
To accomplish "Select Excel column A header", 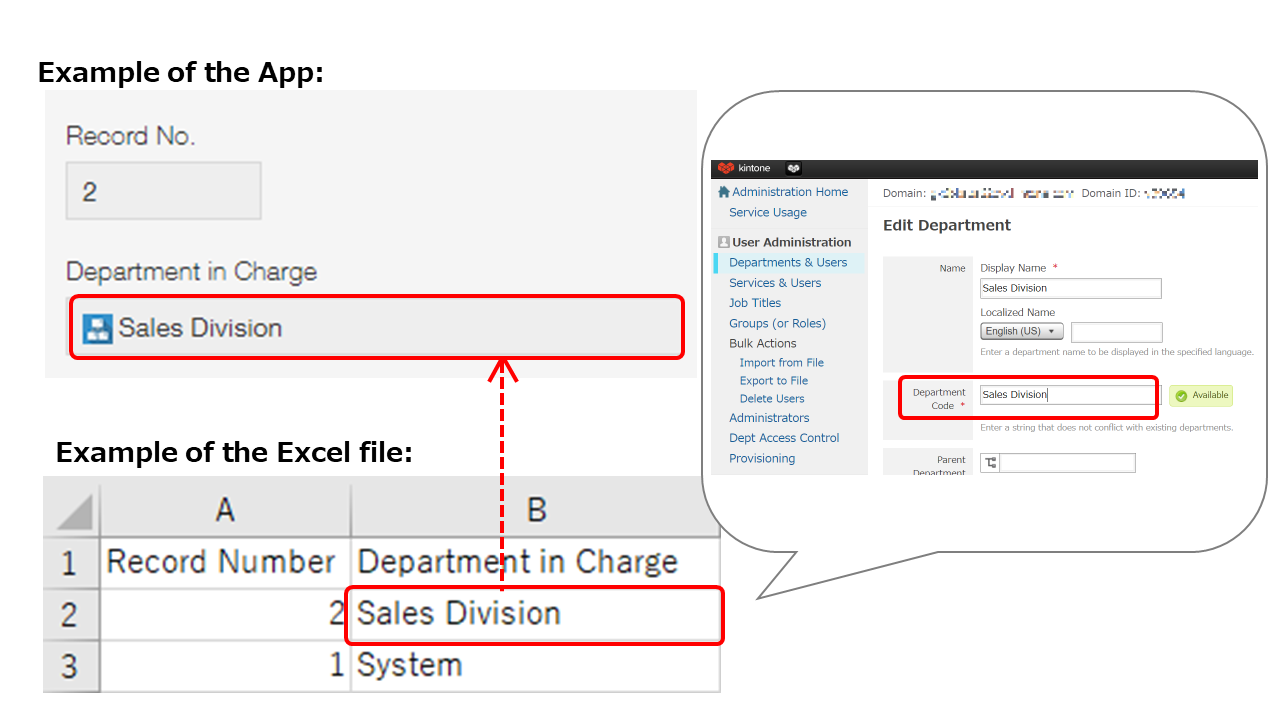I will coord(225,510).
